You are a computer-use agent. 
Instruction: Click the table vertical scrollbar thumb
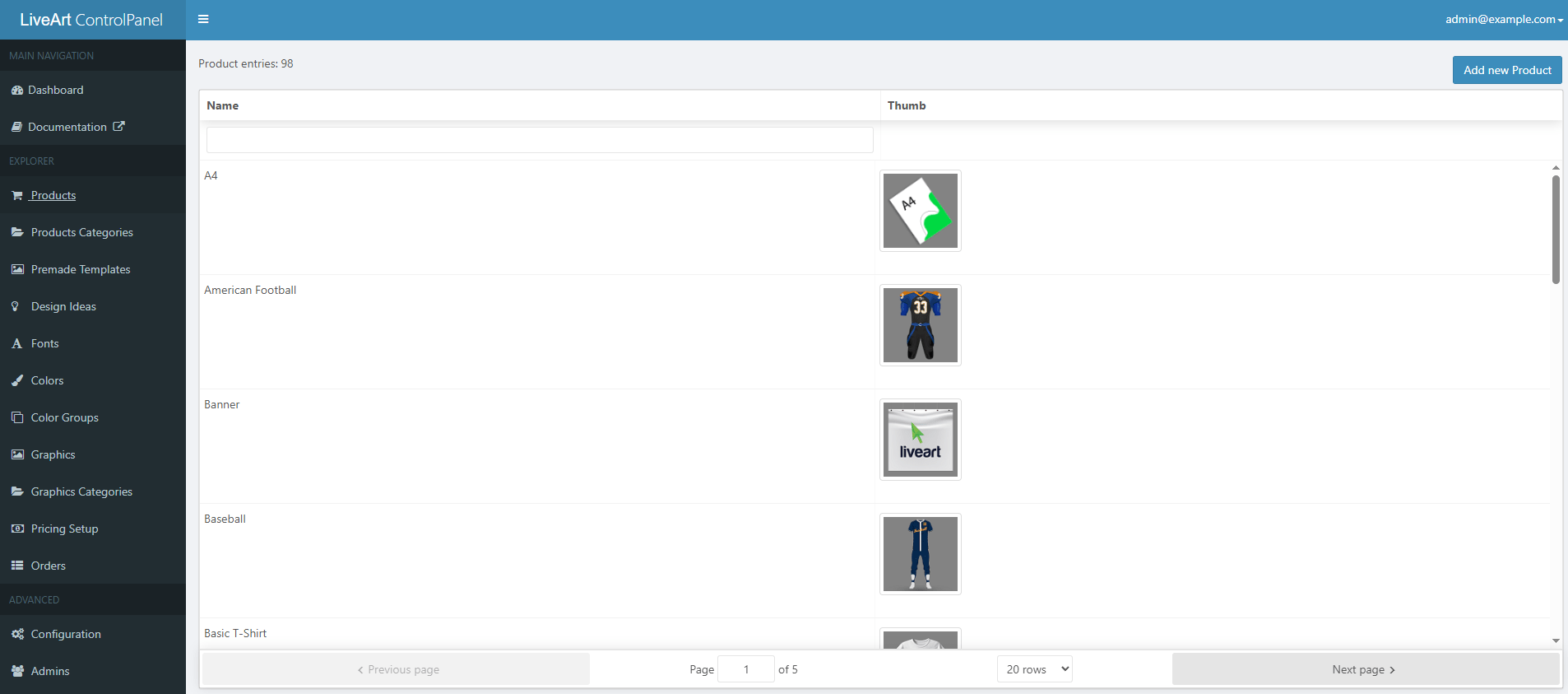pos(1556,230)
